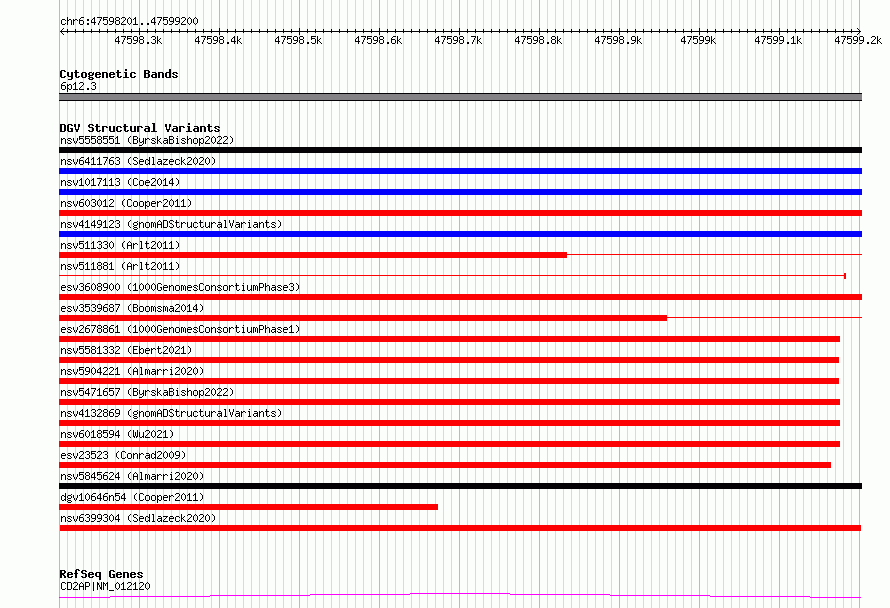The image size is (890, 608).
Task: Click ruler position 47598.9k
Action: coord(618,40)
